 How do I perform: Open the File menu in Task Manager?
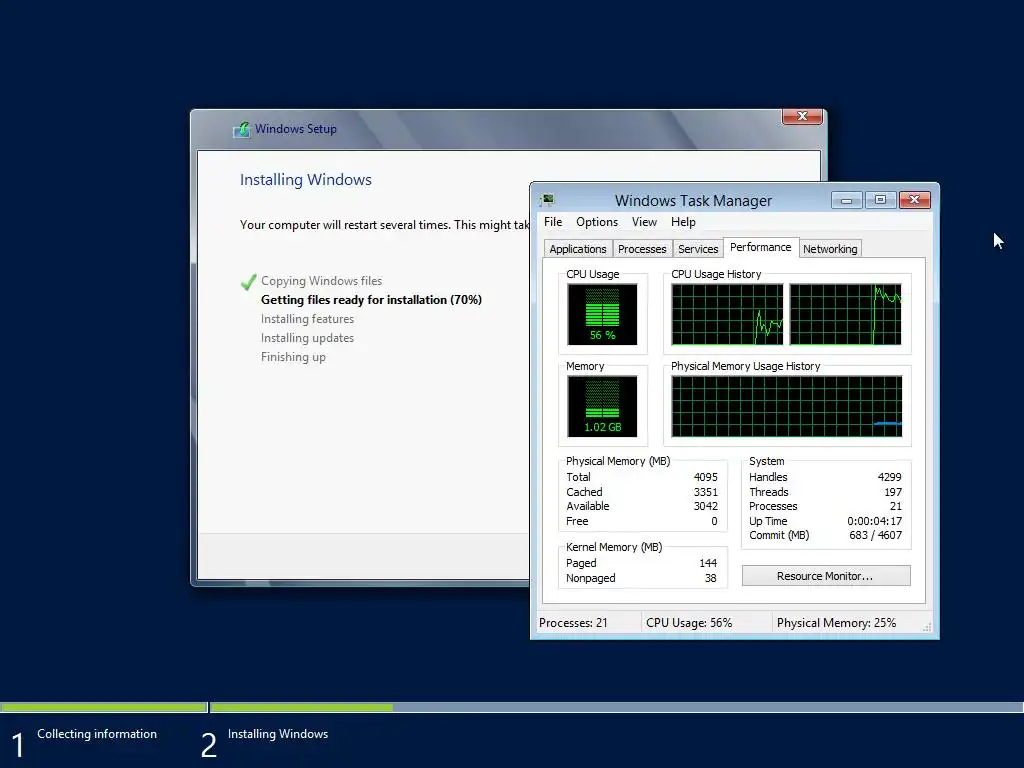[x=552, y=222]
